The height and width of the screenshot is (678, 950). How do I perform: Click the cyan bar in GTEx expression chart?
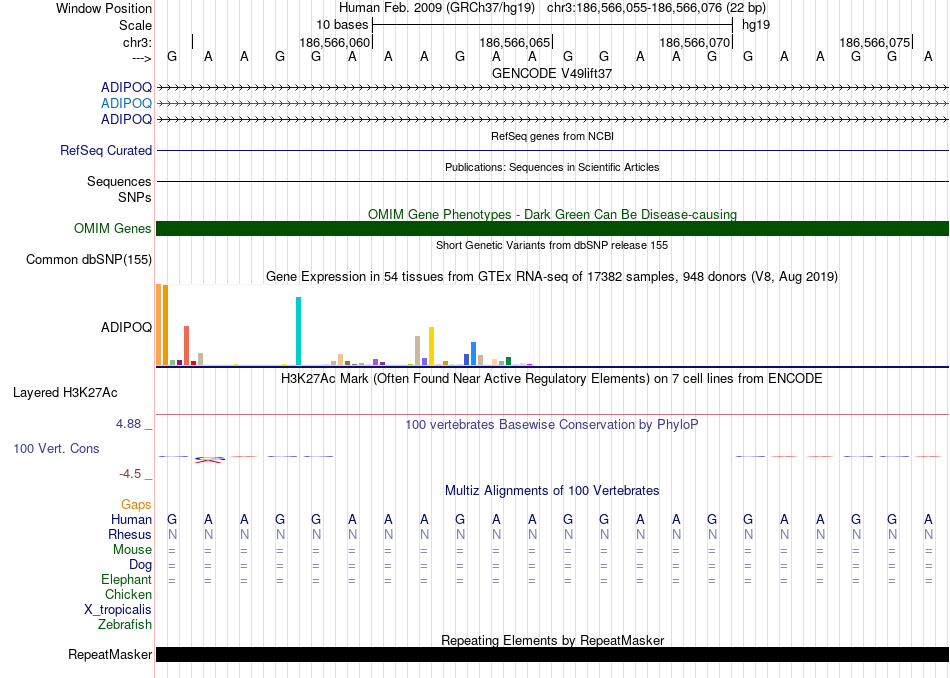pyautogui.click(x=298, y=332)
